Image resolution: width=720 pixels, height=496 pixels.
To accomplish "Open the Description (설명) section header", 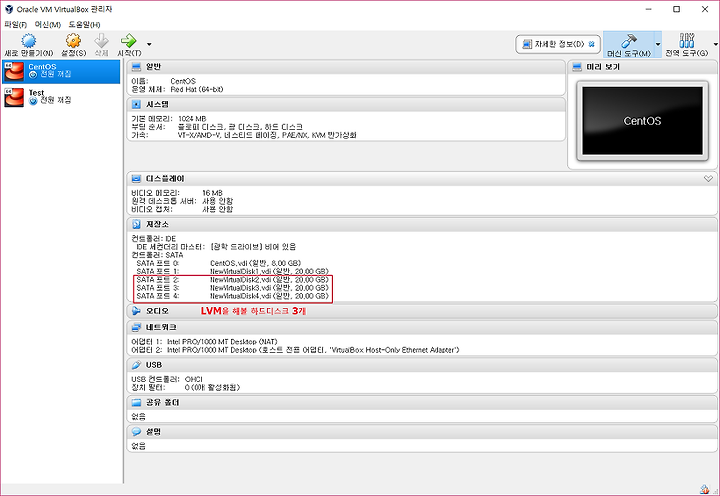I will (422, 432).
